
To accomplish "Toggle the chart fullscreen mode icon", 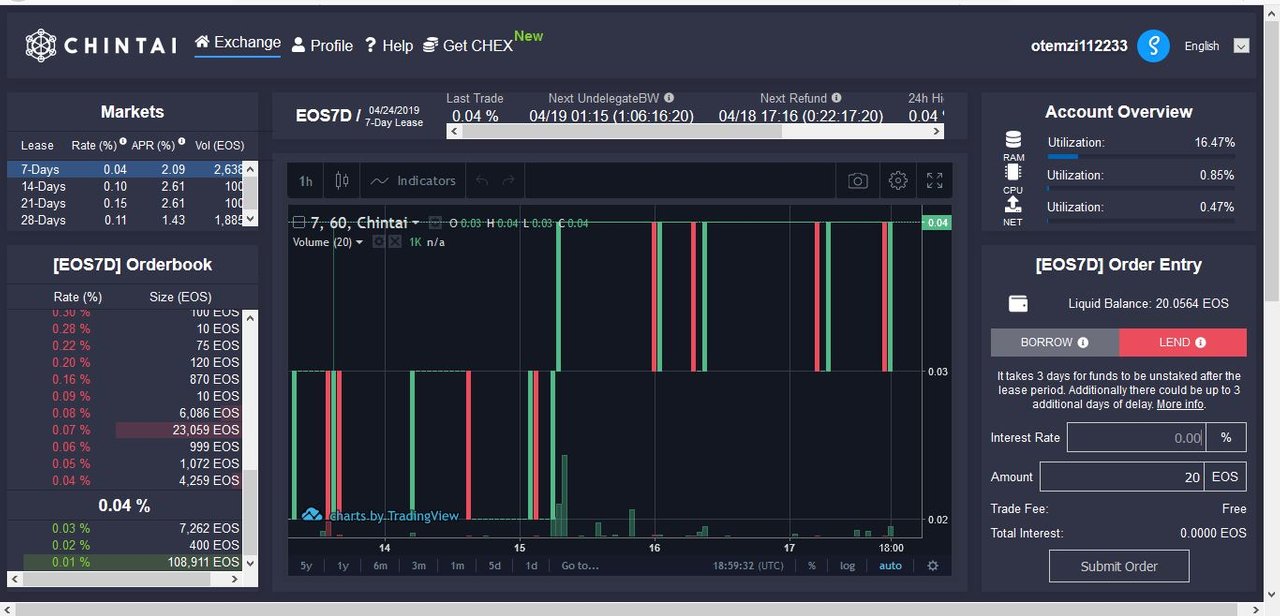I will 935,181.
